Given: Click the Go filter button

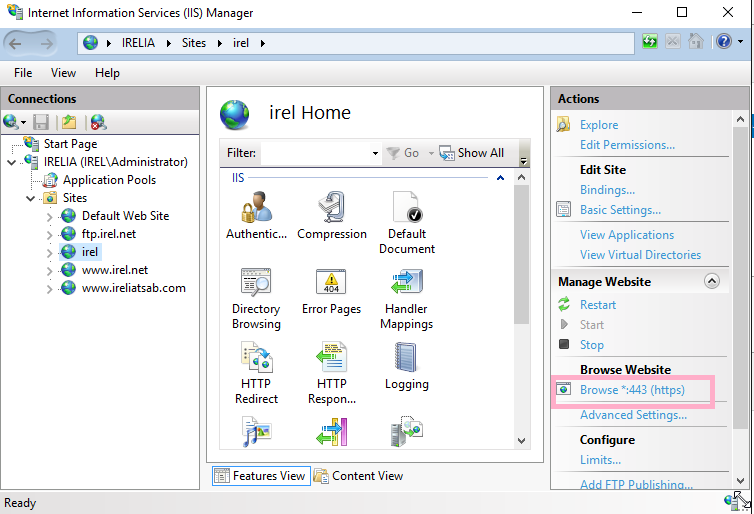Looking at the screenshot, I should (402, 153).
